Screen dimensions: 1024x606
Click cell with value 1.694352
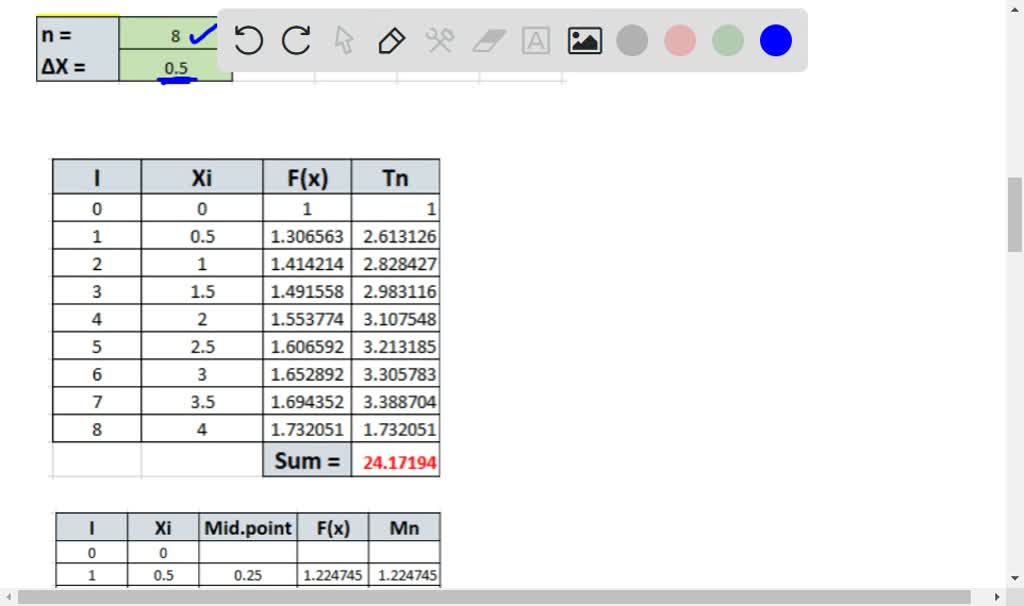tap(307, 402)
